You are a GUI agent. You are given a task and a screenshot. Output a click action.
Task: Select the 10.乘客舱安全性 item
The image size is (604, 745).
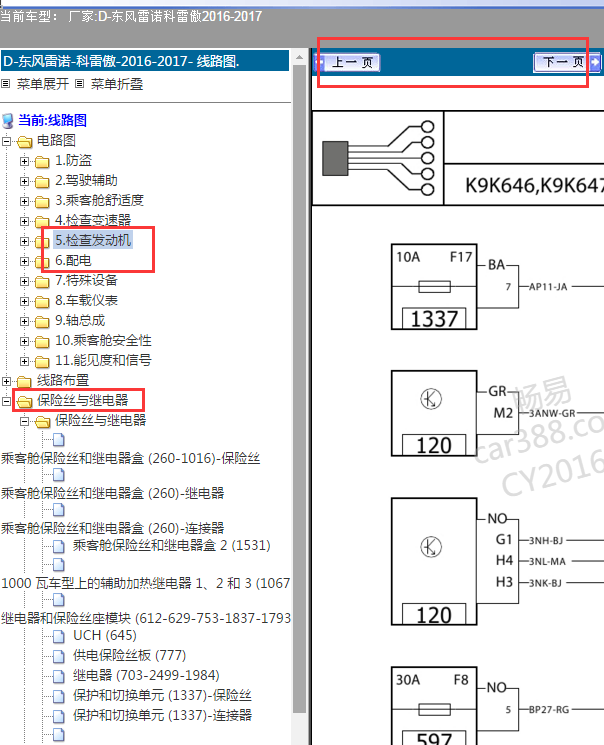[x=103, y=340]
